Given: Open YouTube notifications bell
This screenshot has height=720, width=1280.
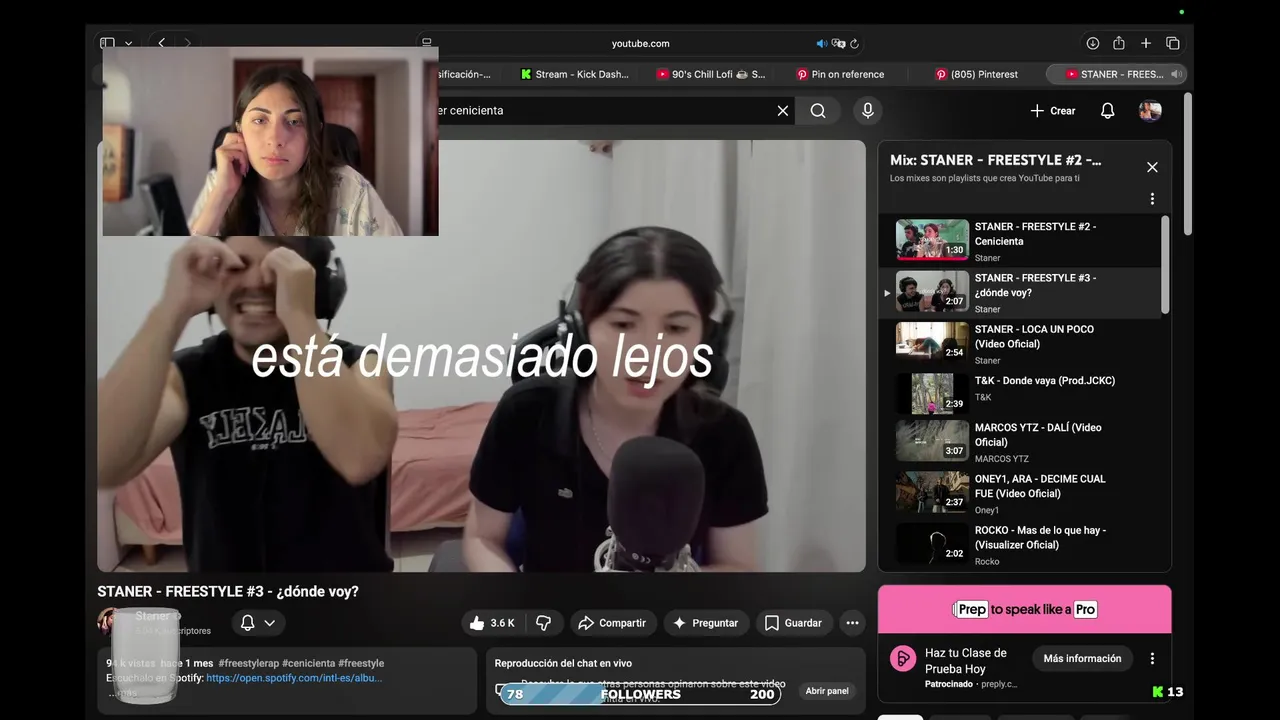Looking at the screenshot, I should pos(1107,111).
